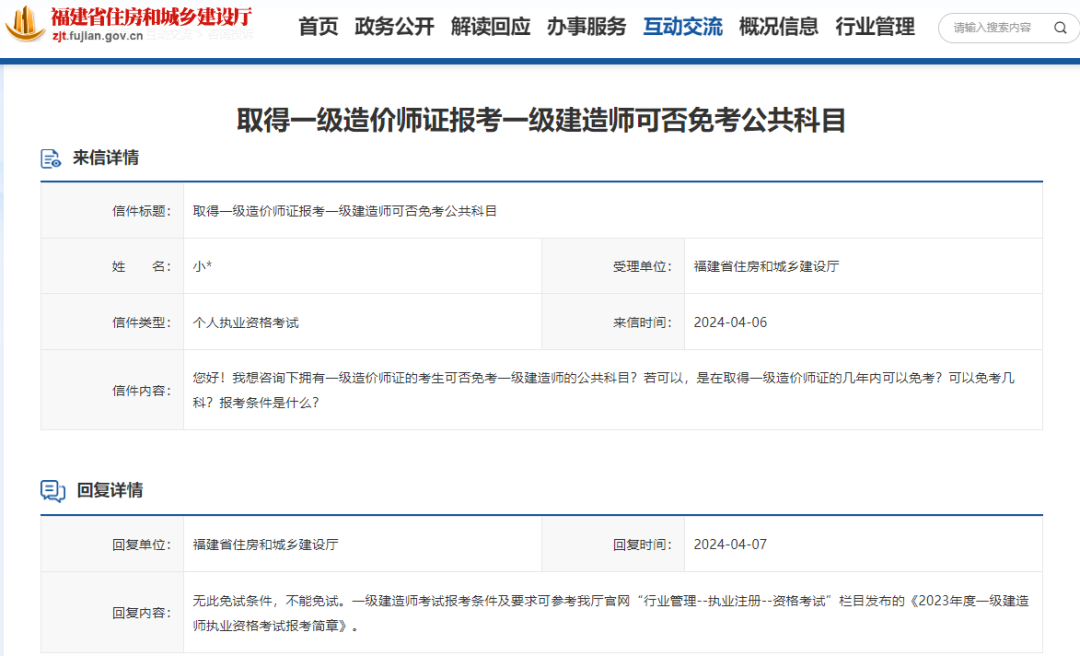Viewport: 1080px width, 656px height.
Task: Click the 回复时间 date 2024-04-07
Action: pyautogui.click(x=730, y=545)
